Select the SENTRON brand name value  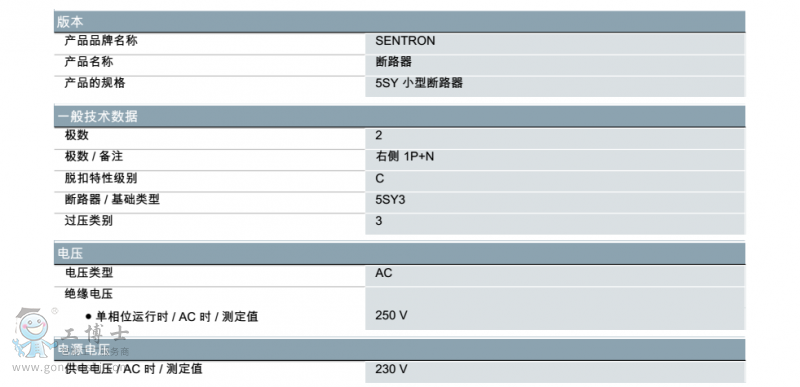coord(405,41)
